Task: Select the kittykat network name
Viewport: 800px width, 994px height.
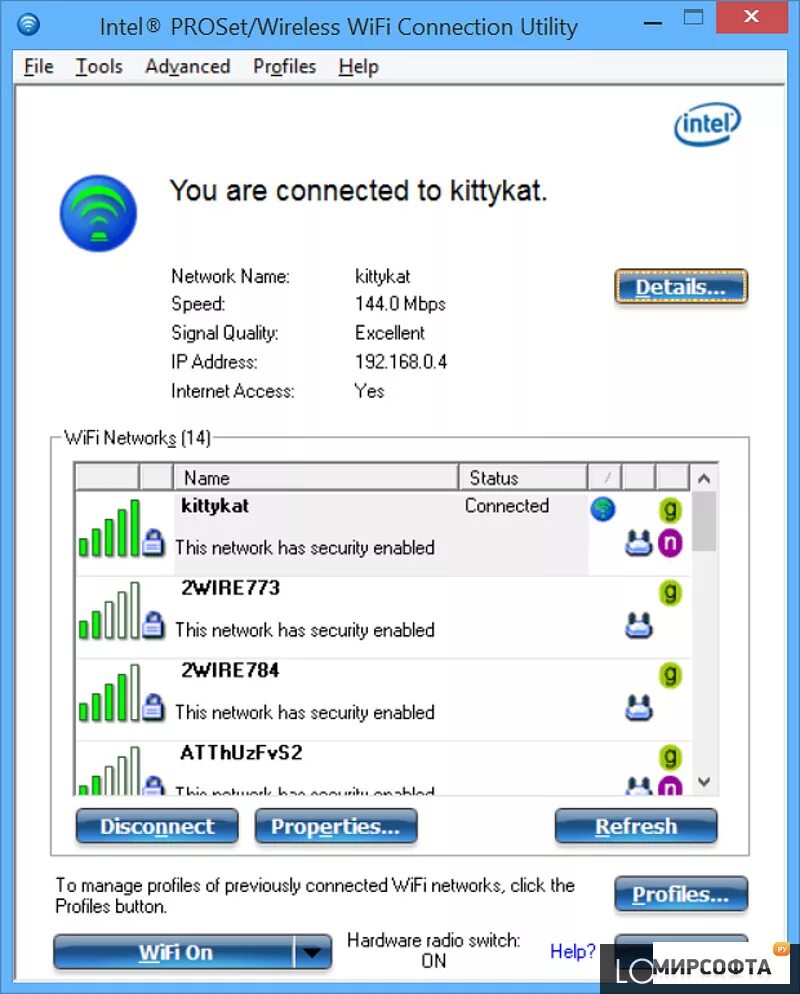Action: tap(215, 506)
